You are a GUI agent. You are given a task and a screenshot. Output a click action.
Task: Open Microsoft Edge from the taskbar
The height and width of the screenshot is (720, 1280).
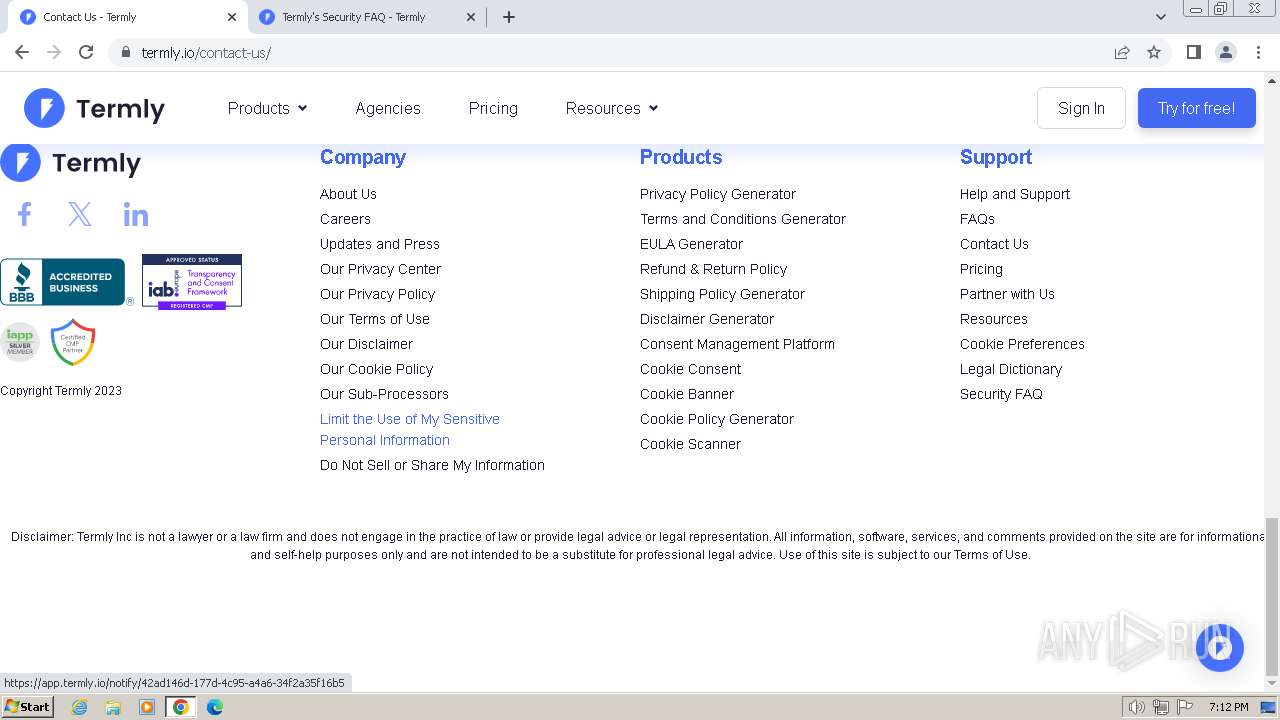(x=215, y=707)
